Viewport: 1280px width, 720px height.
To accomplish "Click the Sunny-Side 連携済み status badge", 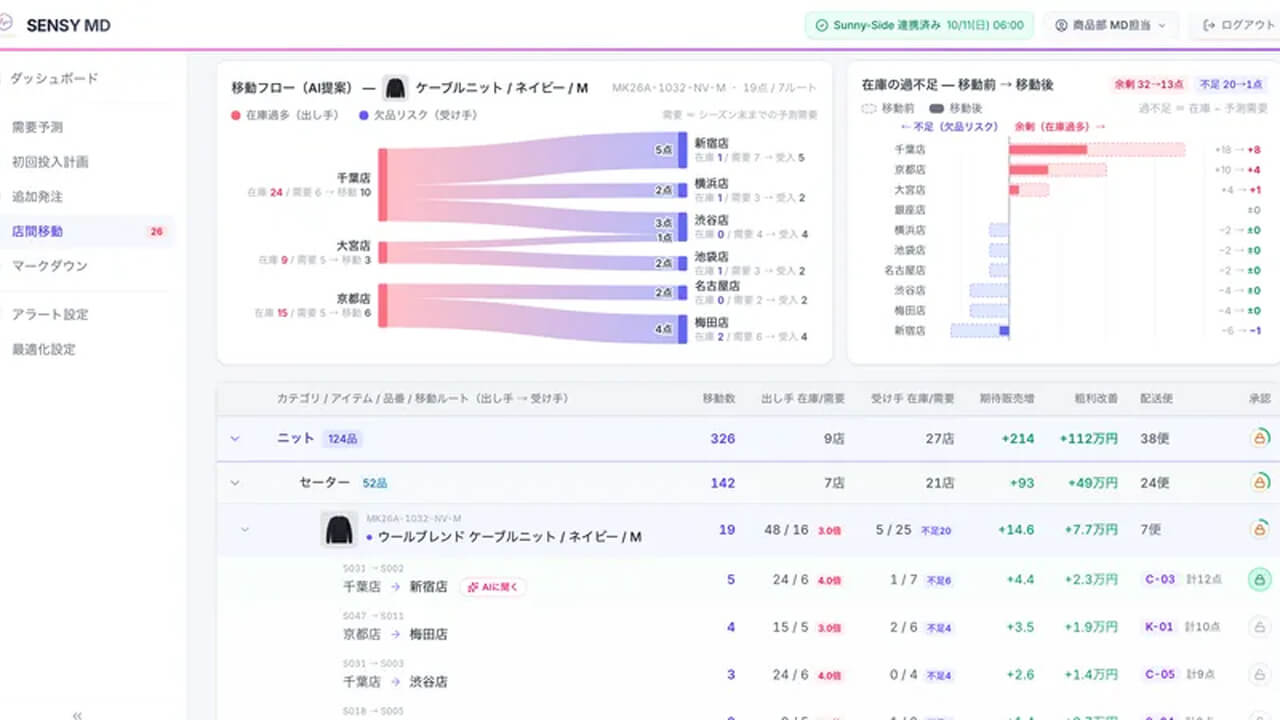I will [919, 25].
